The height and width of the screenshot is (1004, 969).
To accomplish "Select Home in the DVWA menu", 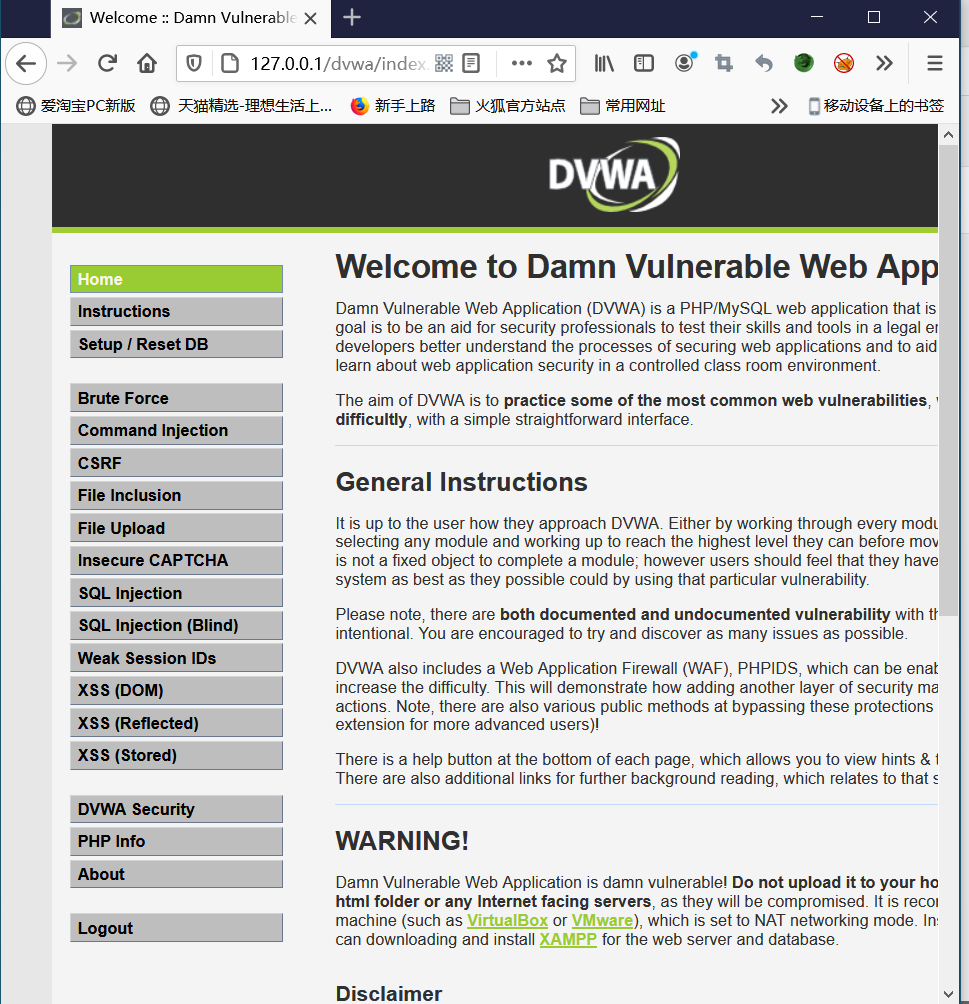I will coord(176,279).
